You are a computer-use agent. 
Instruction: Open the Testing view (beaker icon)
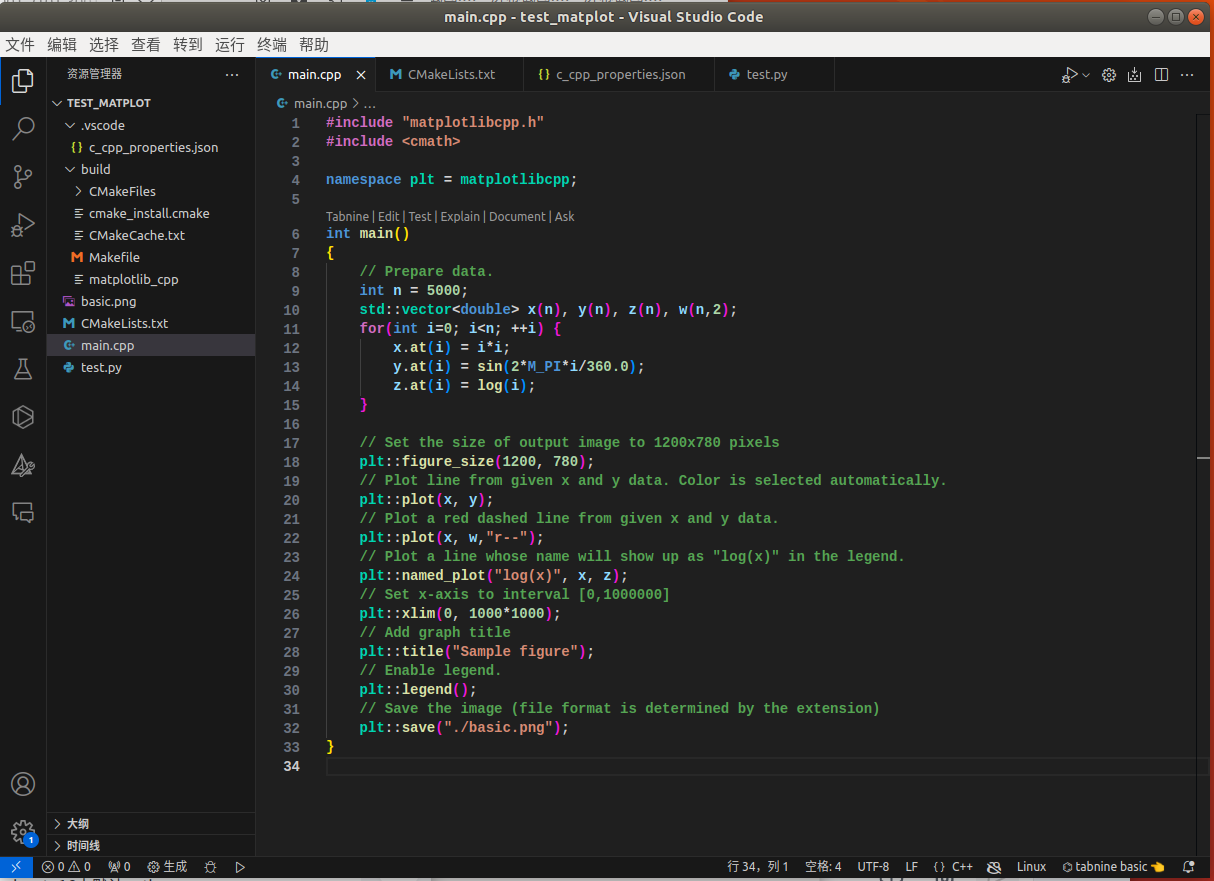(22, 369)
